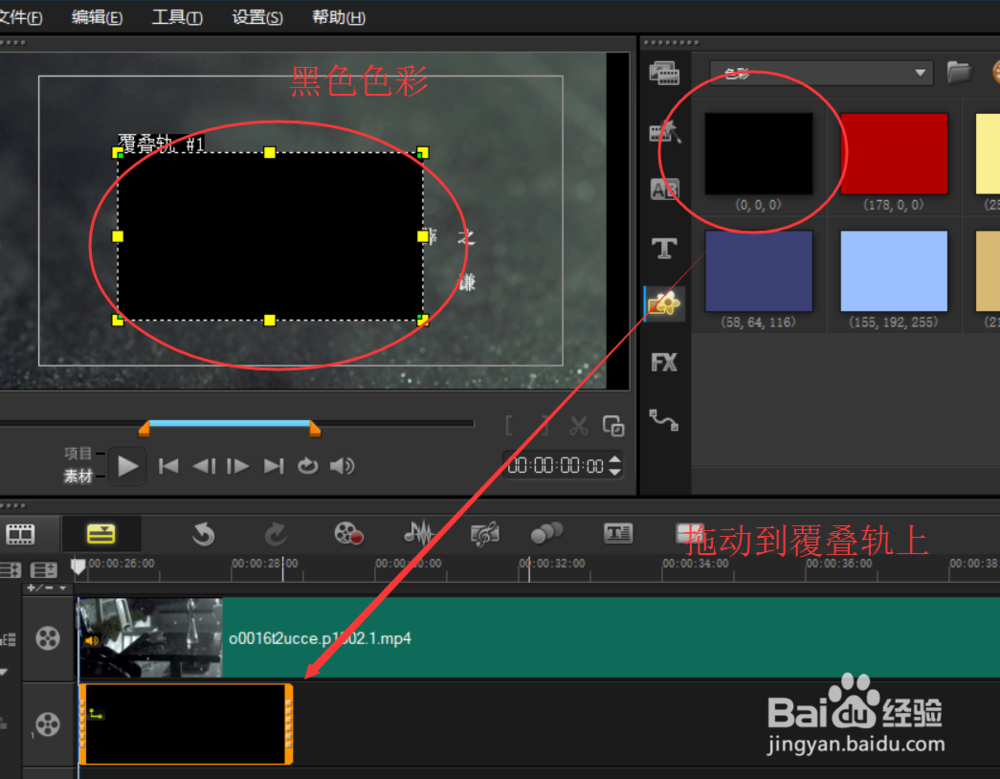Click the timeline playhead marker
Screen dimensions: 1000x779
pos(78,567)
